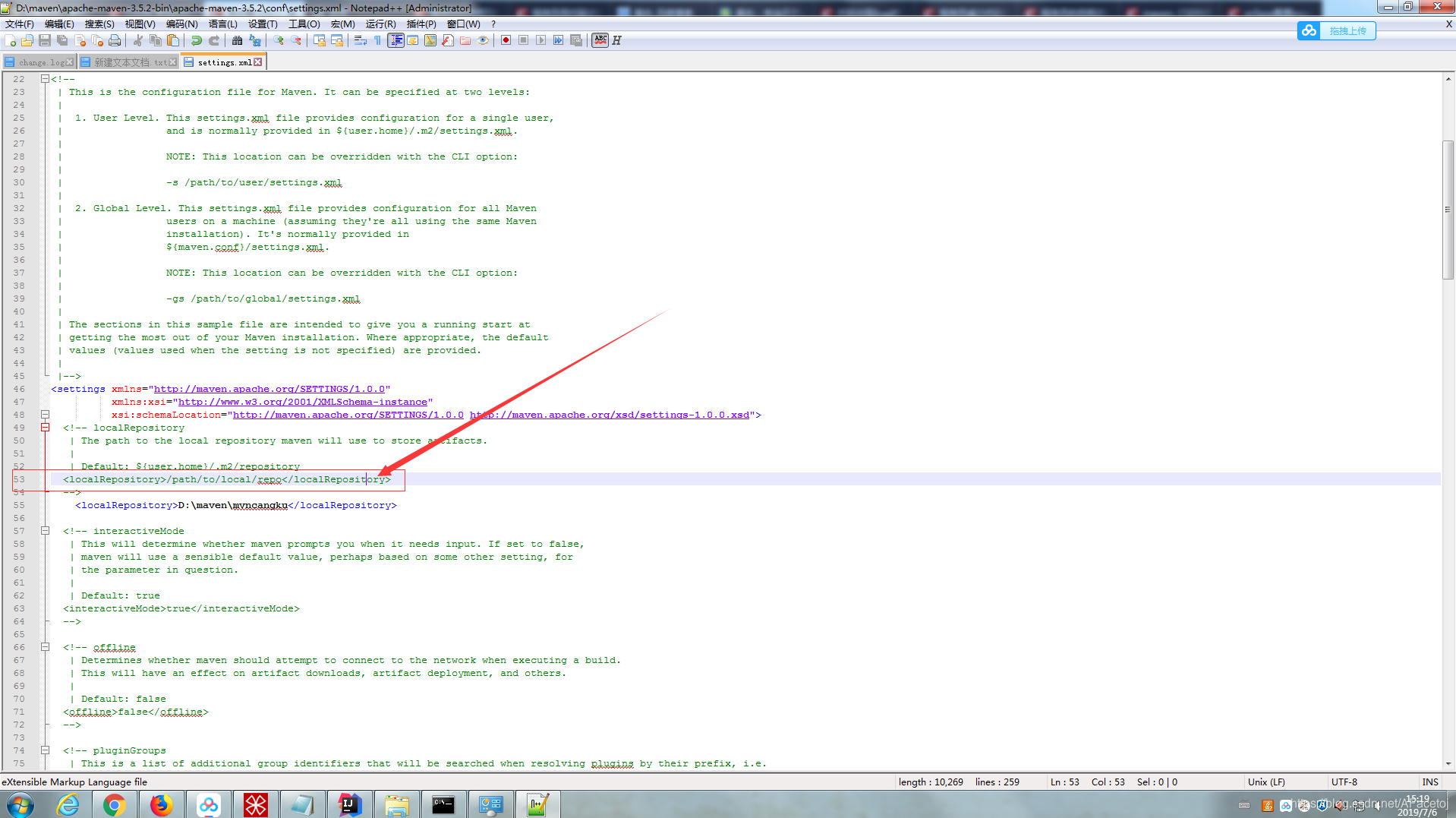Open Folder as Workspace icon
Screen dimensions: 1456x818
[465, 40]
